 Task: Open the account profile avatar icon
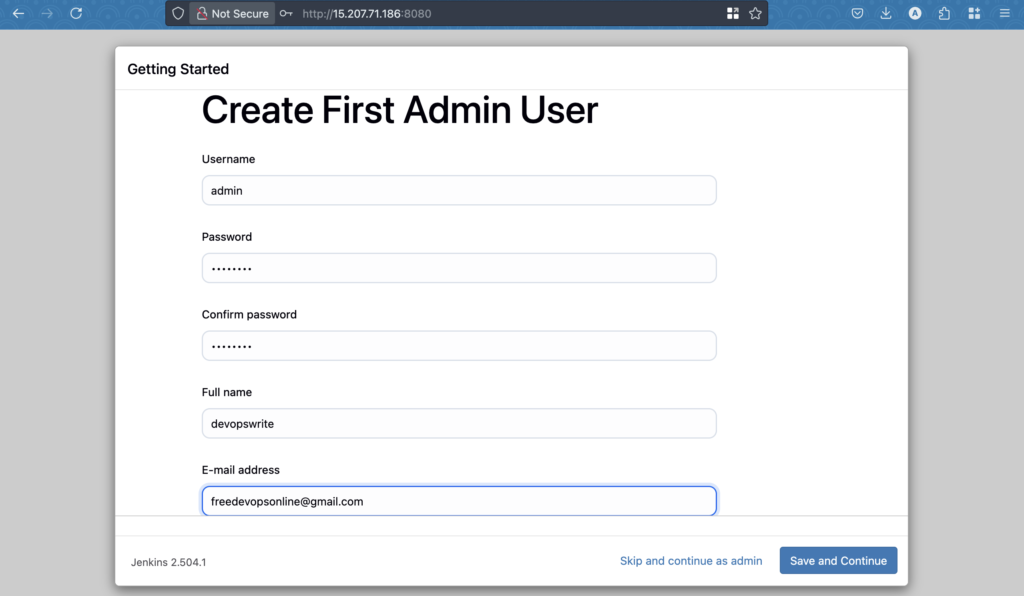[915, 13]
